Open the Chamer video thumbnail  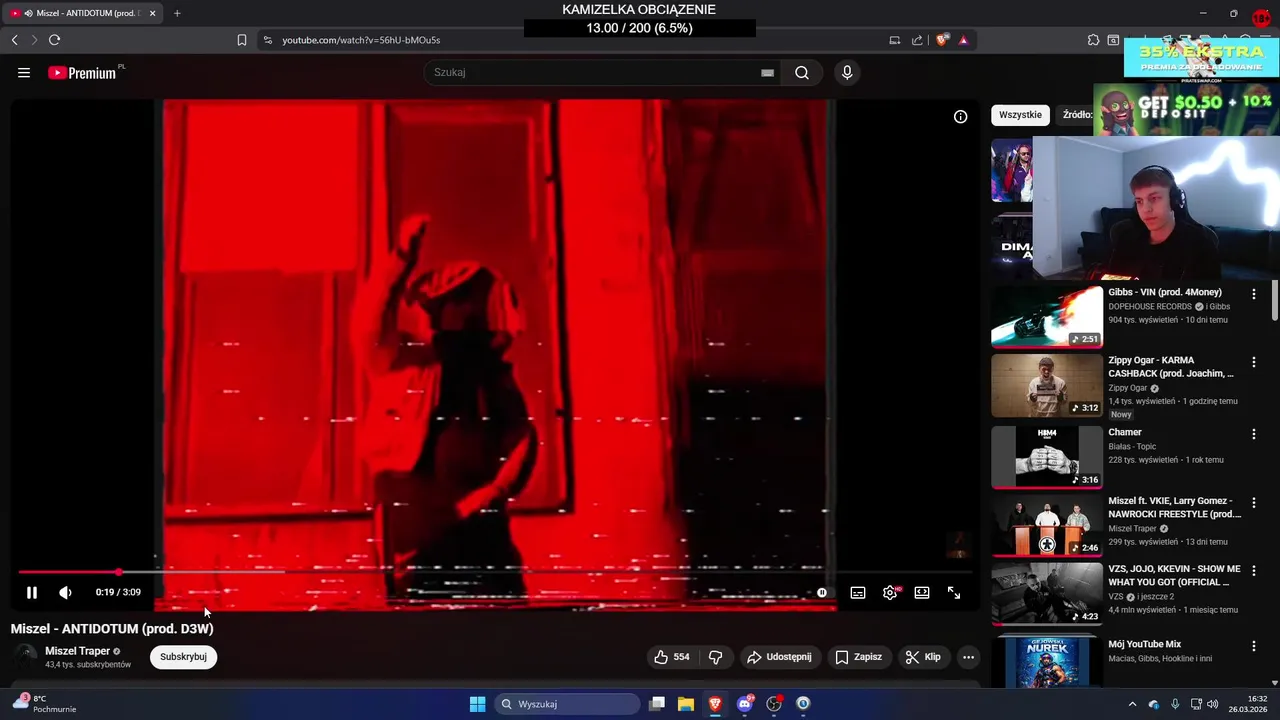1047,457
